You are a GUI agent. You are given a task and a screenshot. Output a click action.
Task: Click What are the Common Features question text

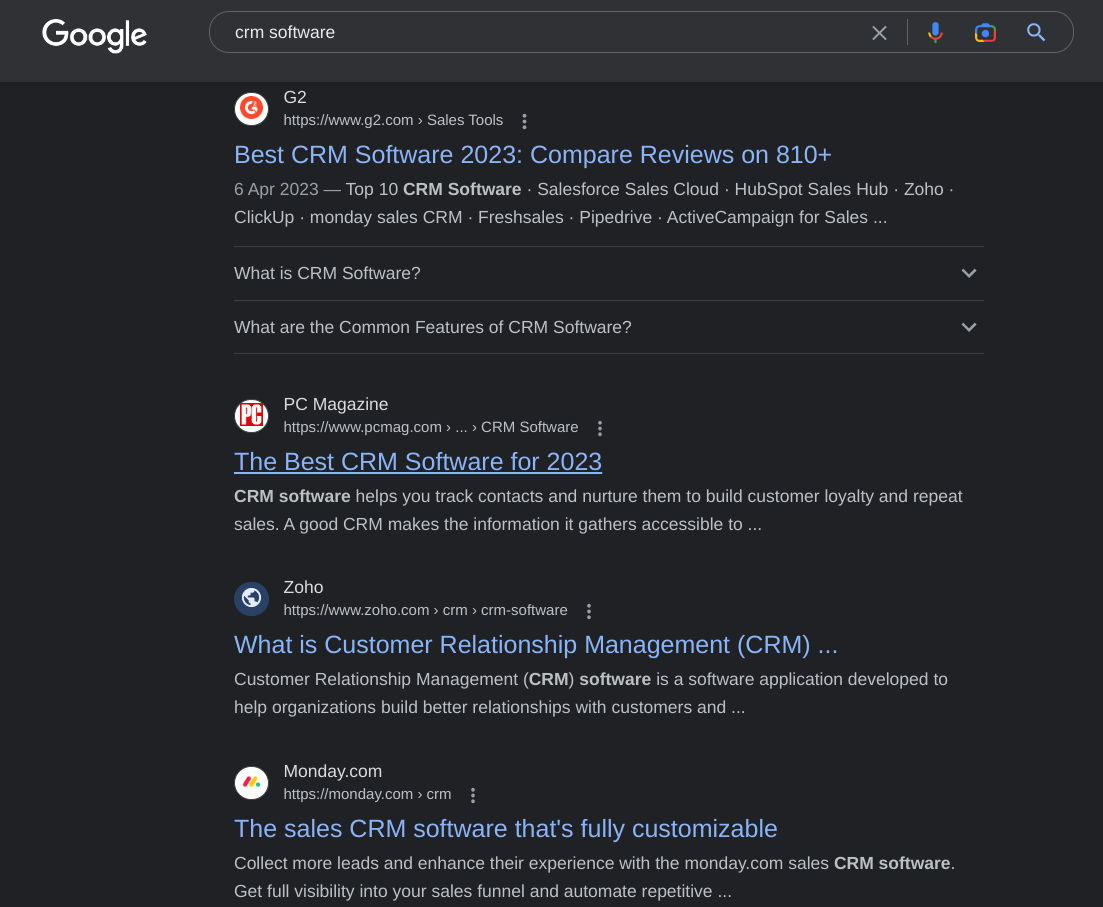click(x=433, y=327)
